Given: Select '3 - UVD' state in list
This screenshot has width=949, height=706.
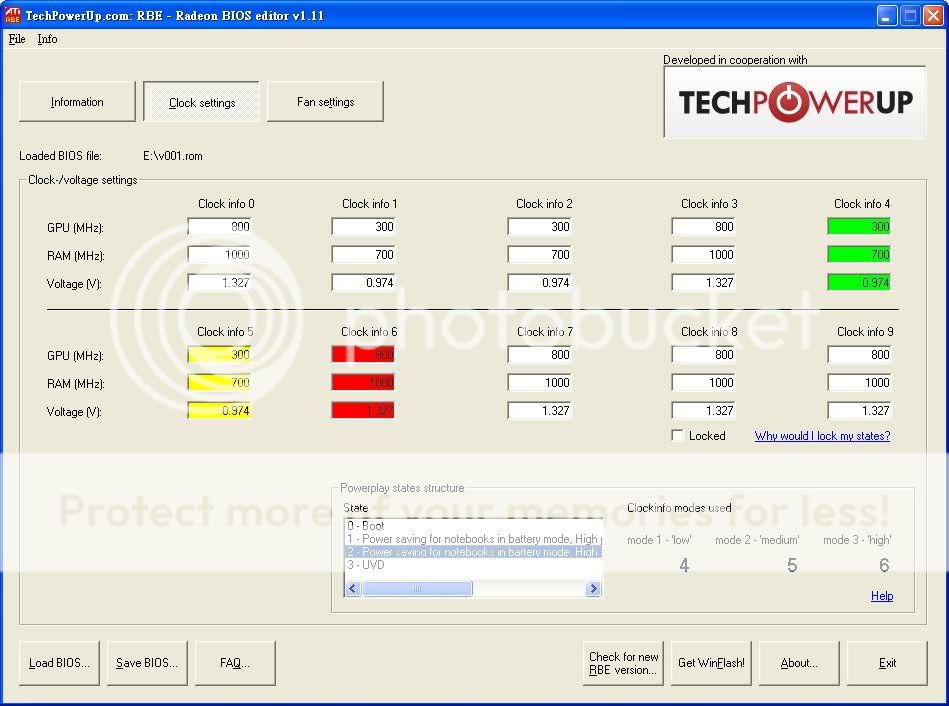Looking at the screenshot, I should (x=366, y=565).
